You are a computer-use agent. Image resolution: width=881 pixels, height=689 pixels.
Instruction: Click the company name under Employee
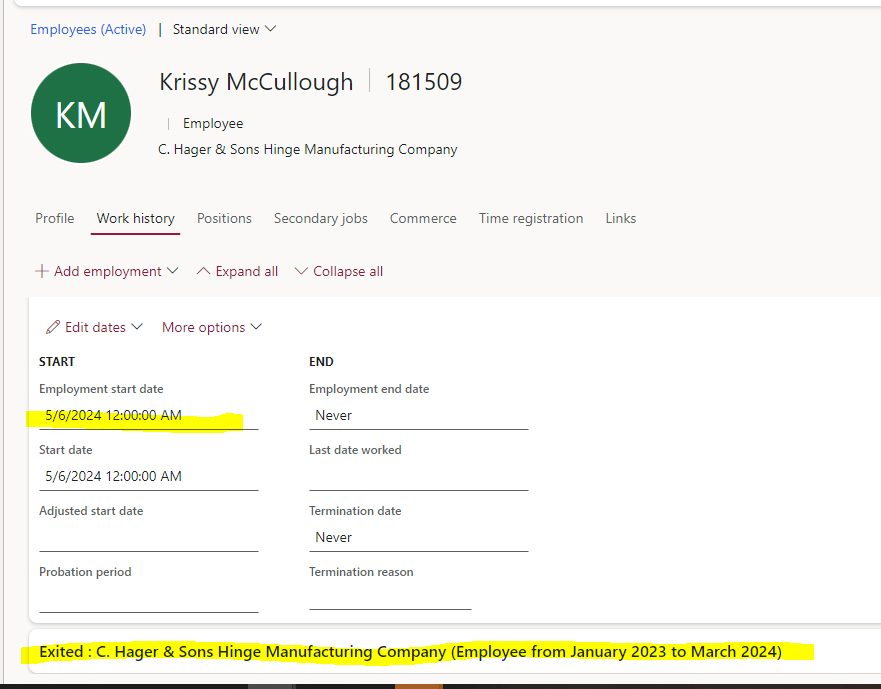click(307, 149)
